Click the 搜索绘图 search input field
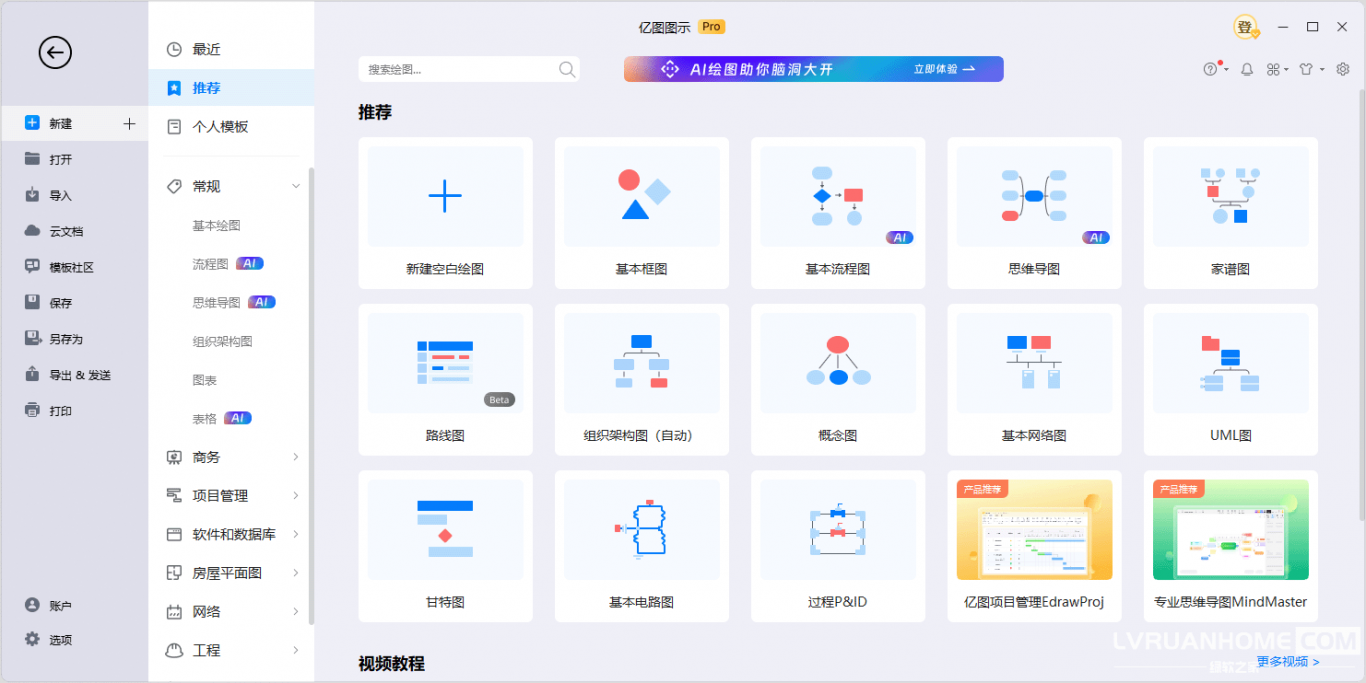Screen dimensions: 1366x683 (458, 69)
